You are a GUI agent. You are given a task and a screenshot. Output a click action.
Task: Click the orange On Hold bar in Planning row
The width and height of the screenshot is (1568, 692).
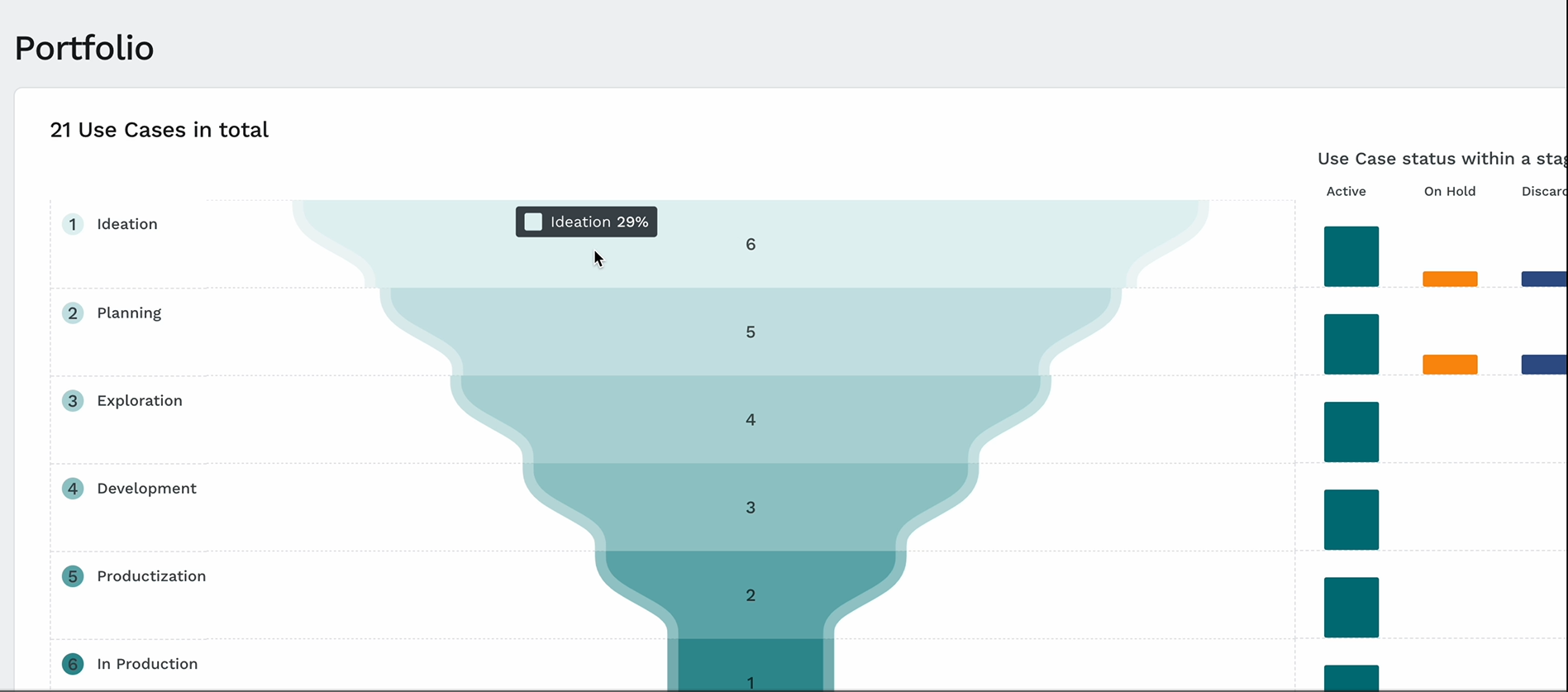1450,365
